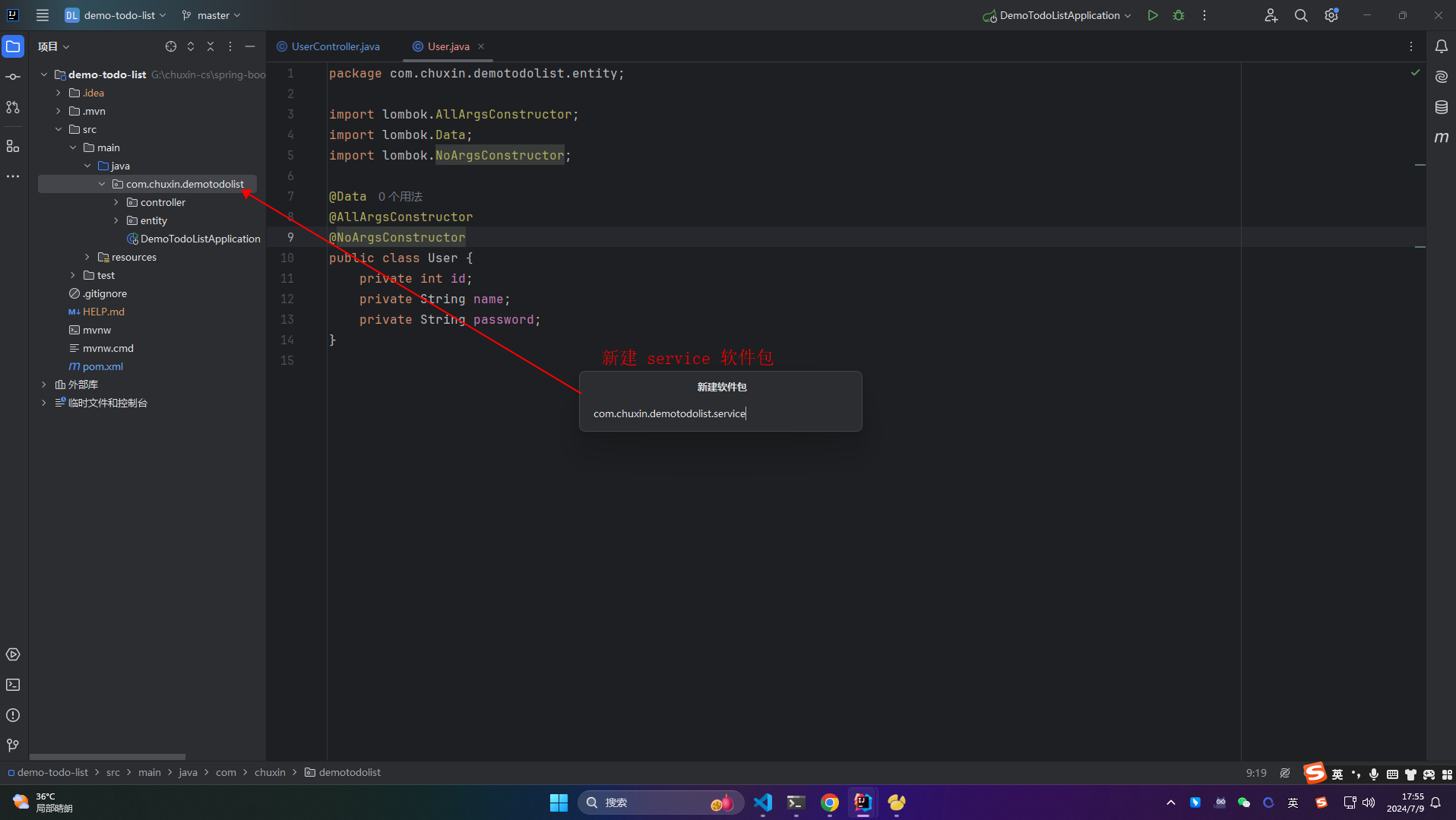Image resolution: width=1456 pixels, height=820 pixels.
Task: Click new package name input field
Action: click(x=720, y=413)
